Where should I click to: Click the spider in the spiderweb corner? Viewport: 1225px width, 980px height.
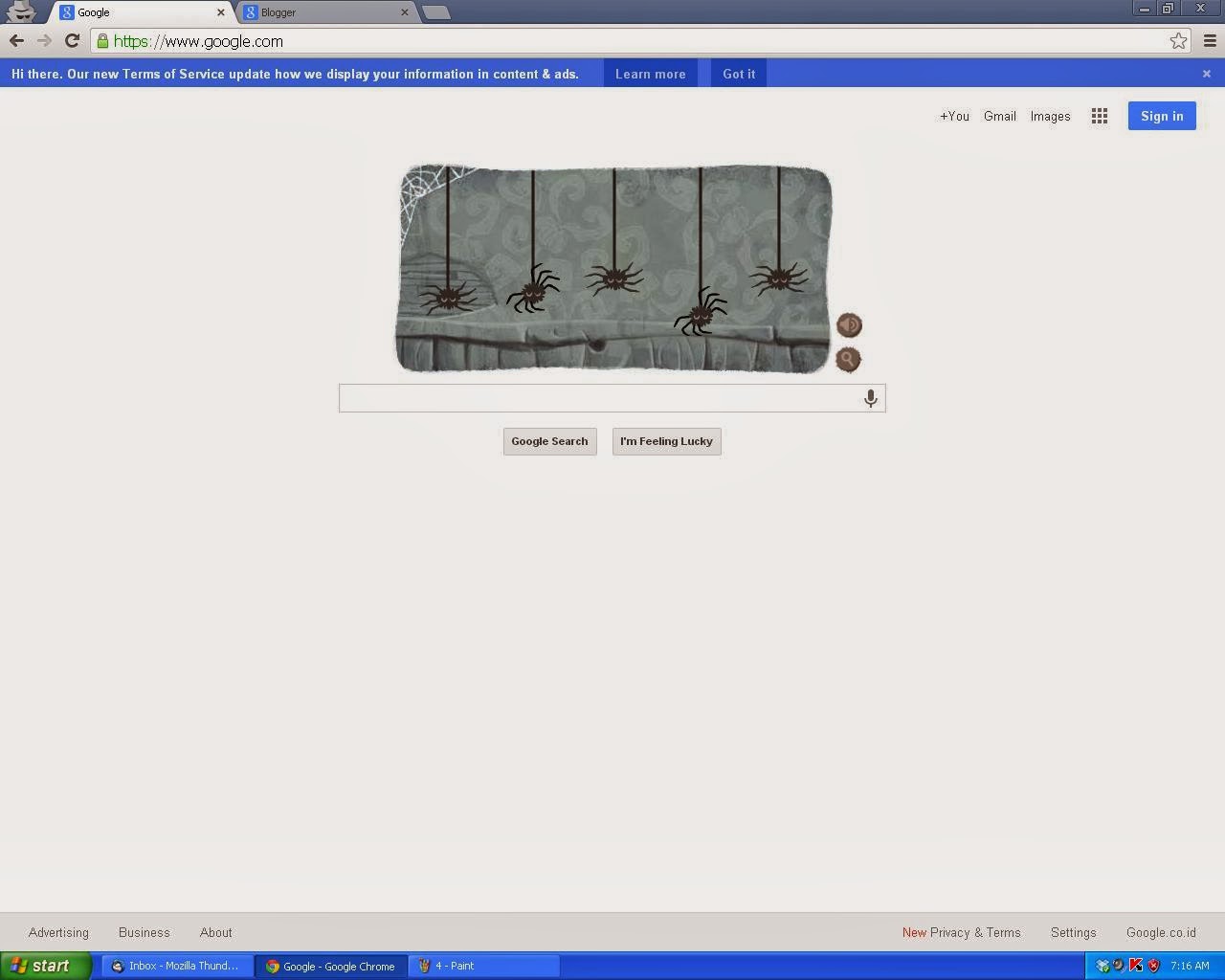tap(447, 298)
